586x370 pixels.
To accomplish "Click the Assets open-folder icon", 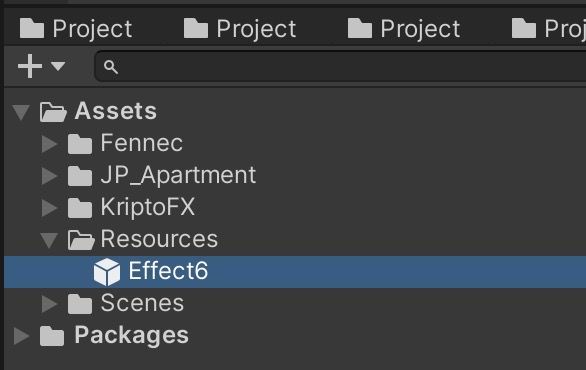I will pyautogui.click(x=53, y=112).
